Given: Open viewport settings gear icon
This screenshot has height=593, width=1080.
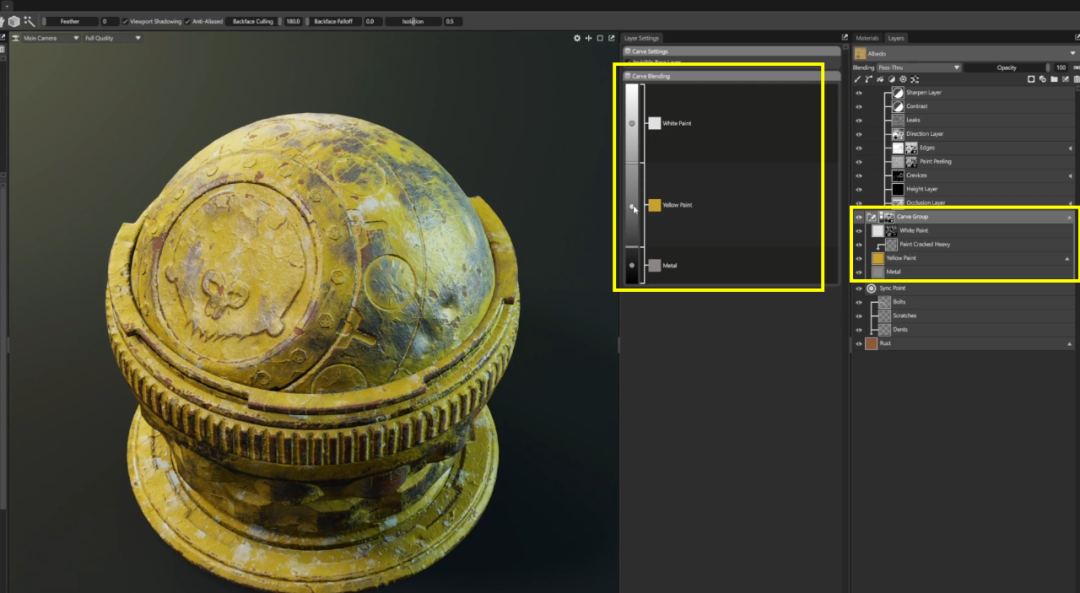Looking at the screenshot, I should 577,38.
